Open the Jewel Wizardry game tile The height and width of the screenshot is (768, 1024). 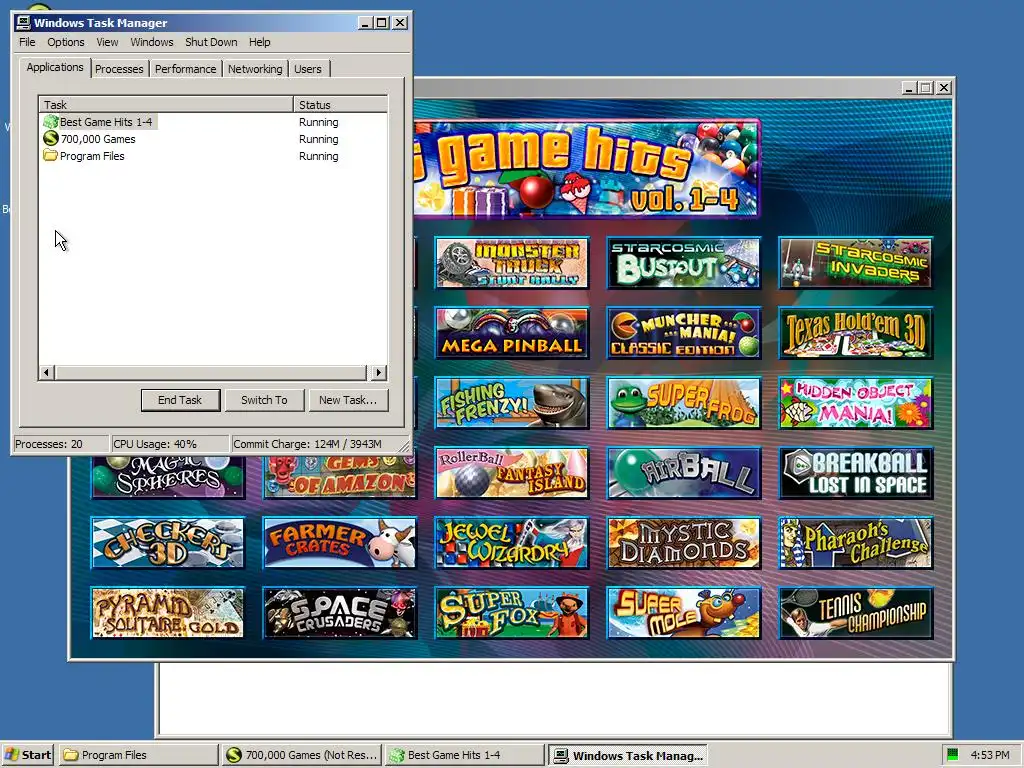pos(512,543)
